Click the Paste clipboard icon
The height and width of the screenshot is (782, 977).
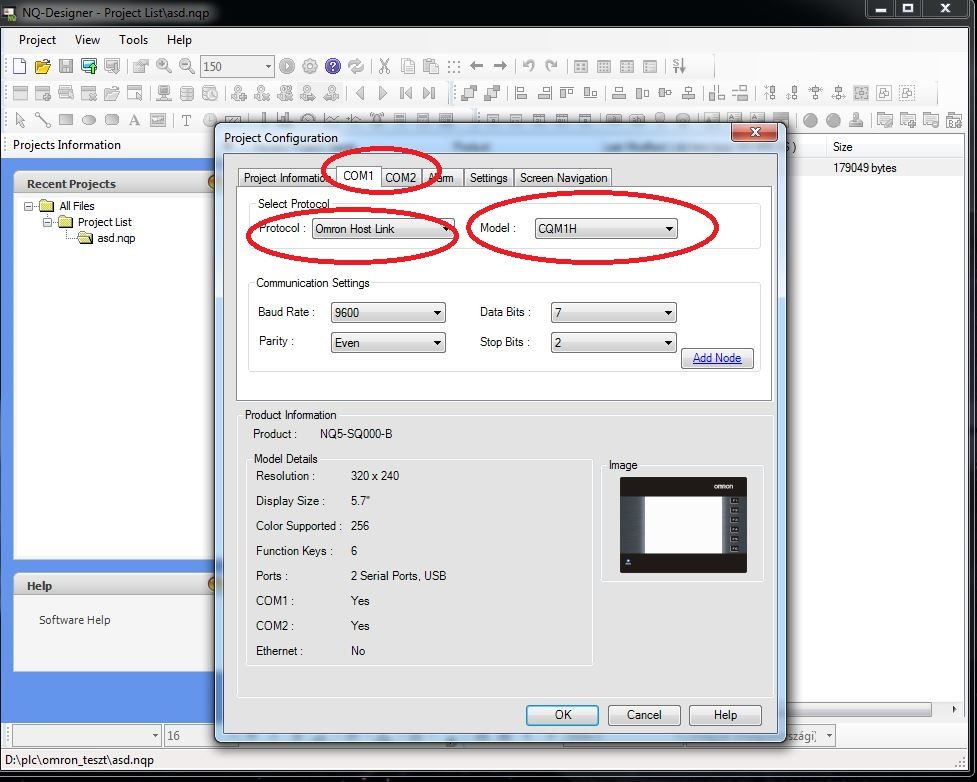click(431, 66)
